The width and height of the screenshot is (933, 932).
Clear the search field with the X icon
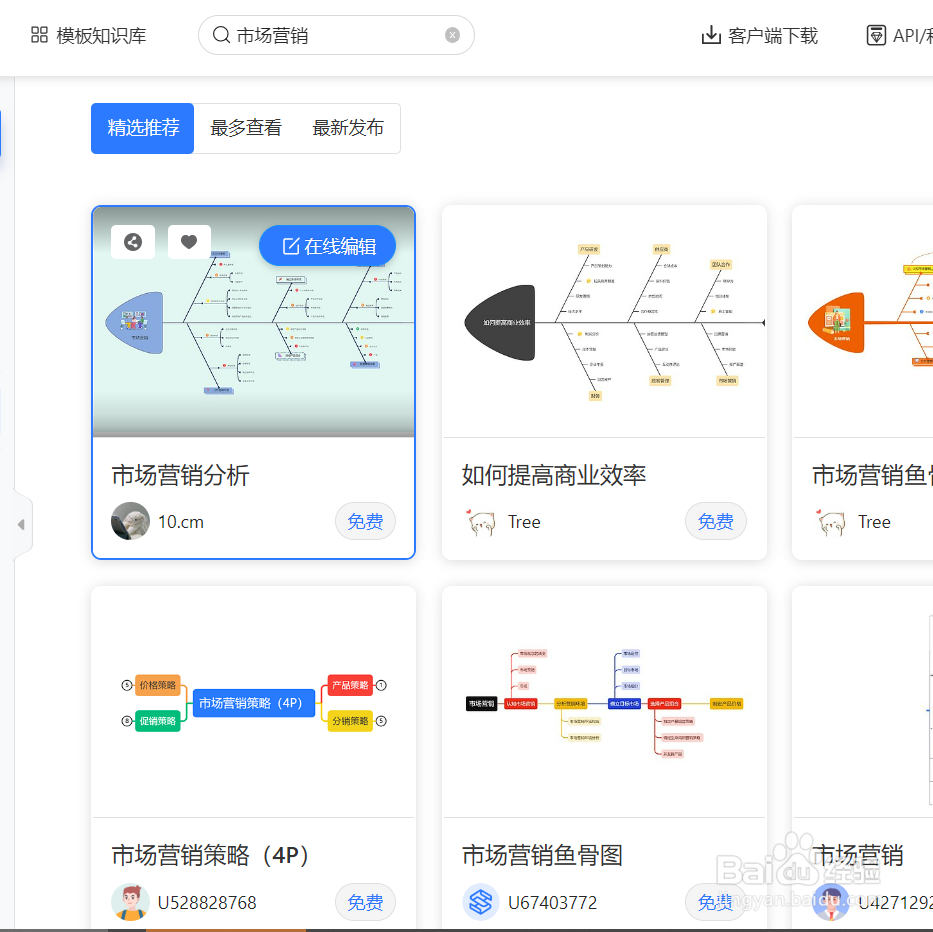[452, 35]
